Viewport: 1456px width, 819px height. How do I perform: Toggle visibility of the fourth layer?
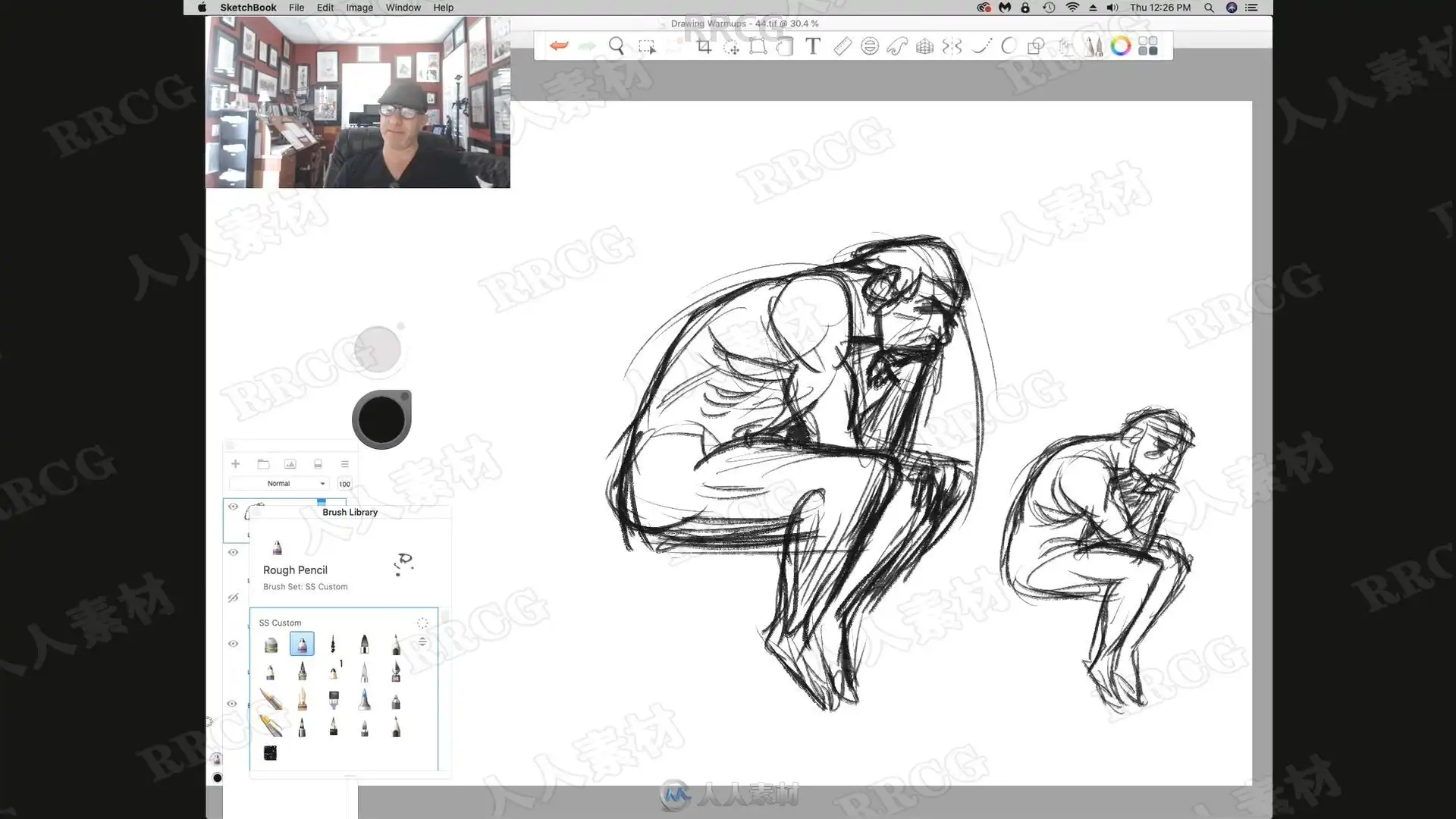click(233, 644)
